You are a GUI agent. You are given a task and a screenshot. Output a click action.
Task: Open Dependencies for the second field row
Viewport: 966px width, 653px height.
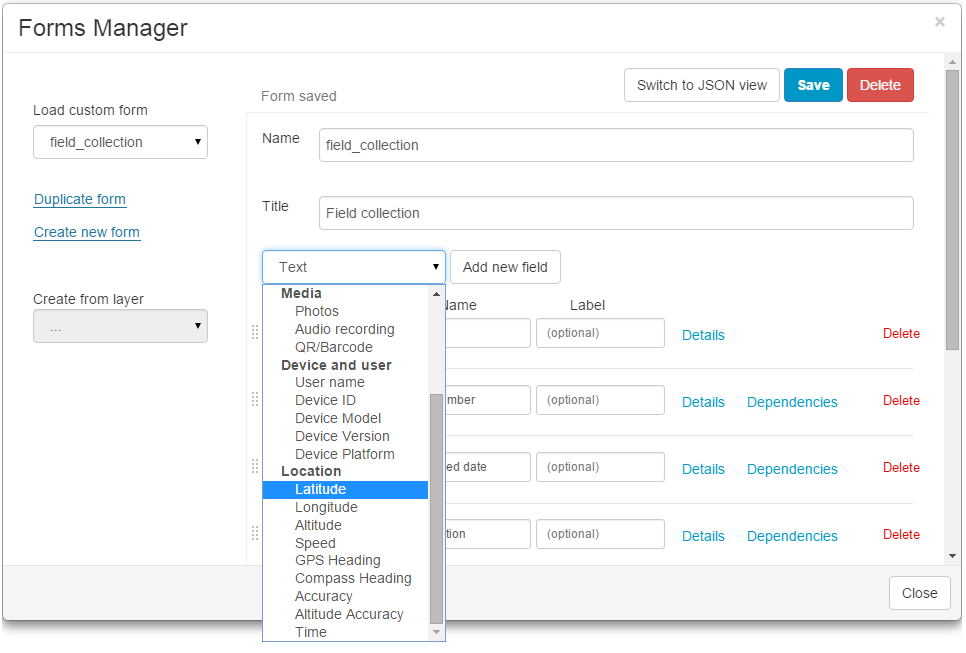tap(792, 402)
